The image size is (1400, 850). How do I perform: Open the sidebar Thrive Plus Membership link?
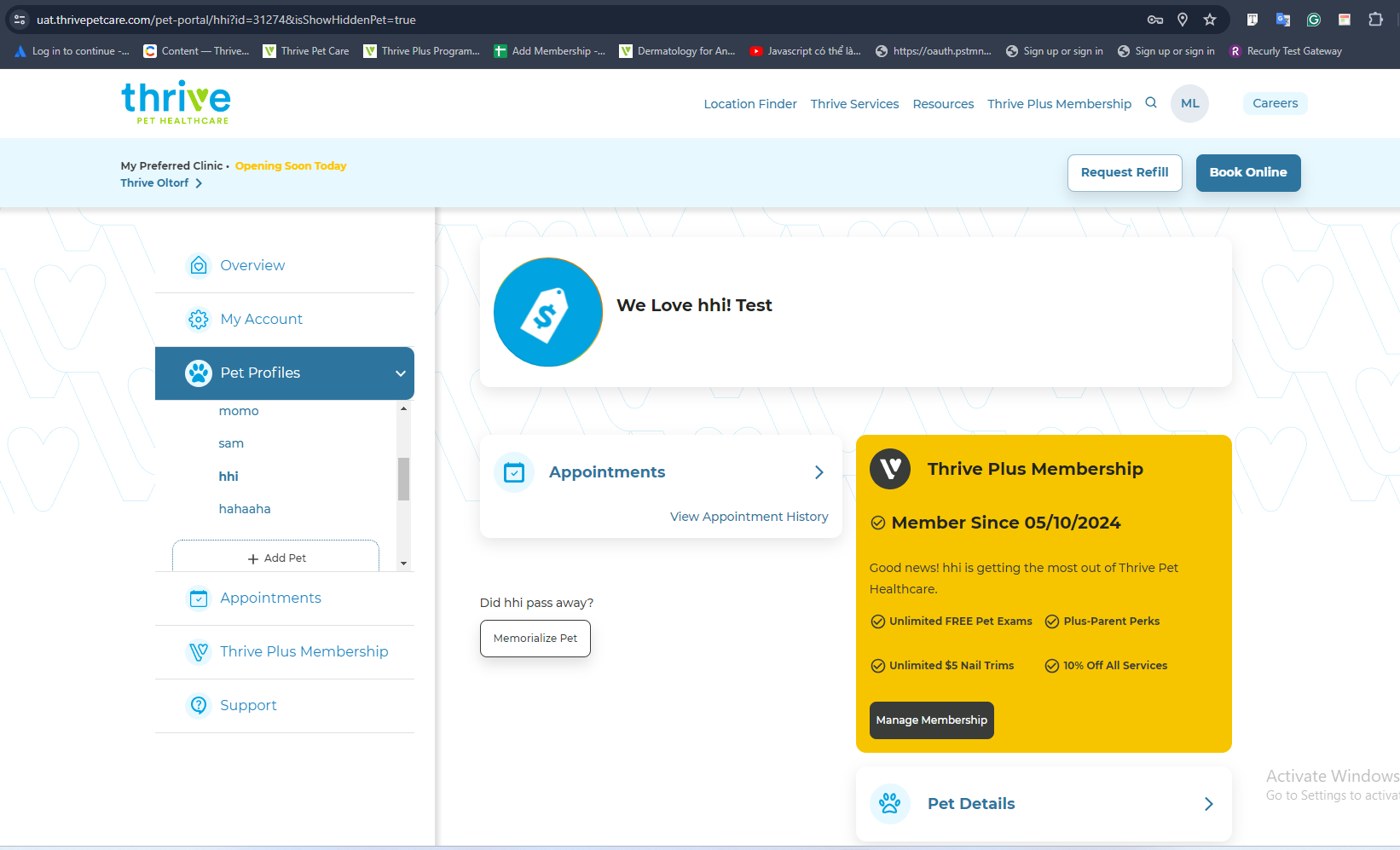tap(304, 651)
